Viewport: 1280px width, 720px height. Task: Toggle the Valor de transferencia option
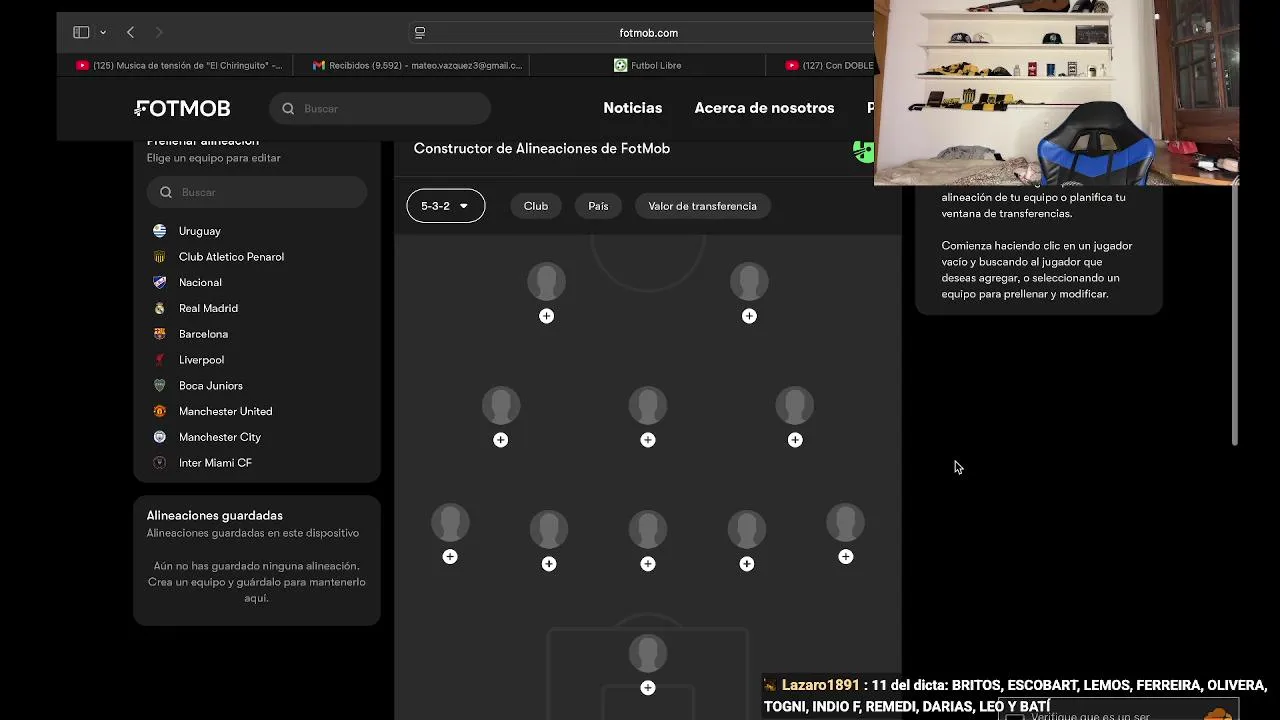click(x=702, y=206)
